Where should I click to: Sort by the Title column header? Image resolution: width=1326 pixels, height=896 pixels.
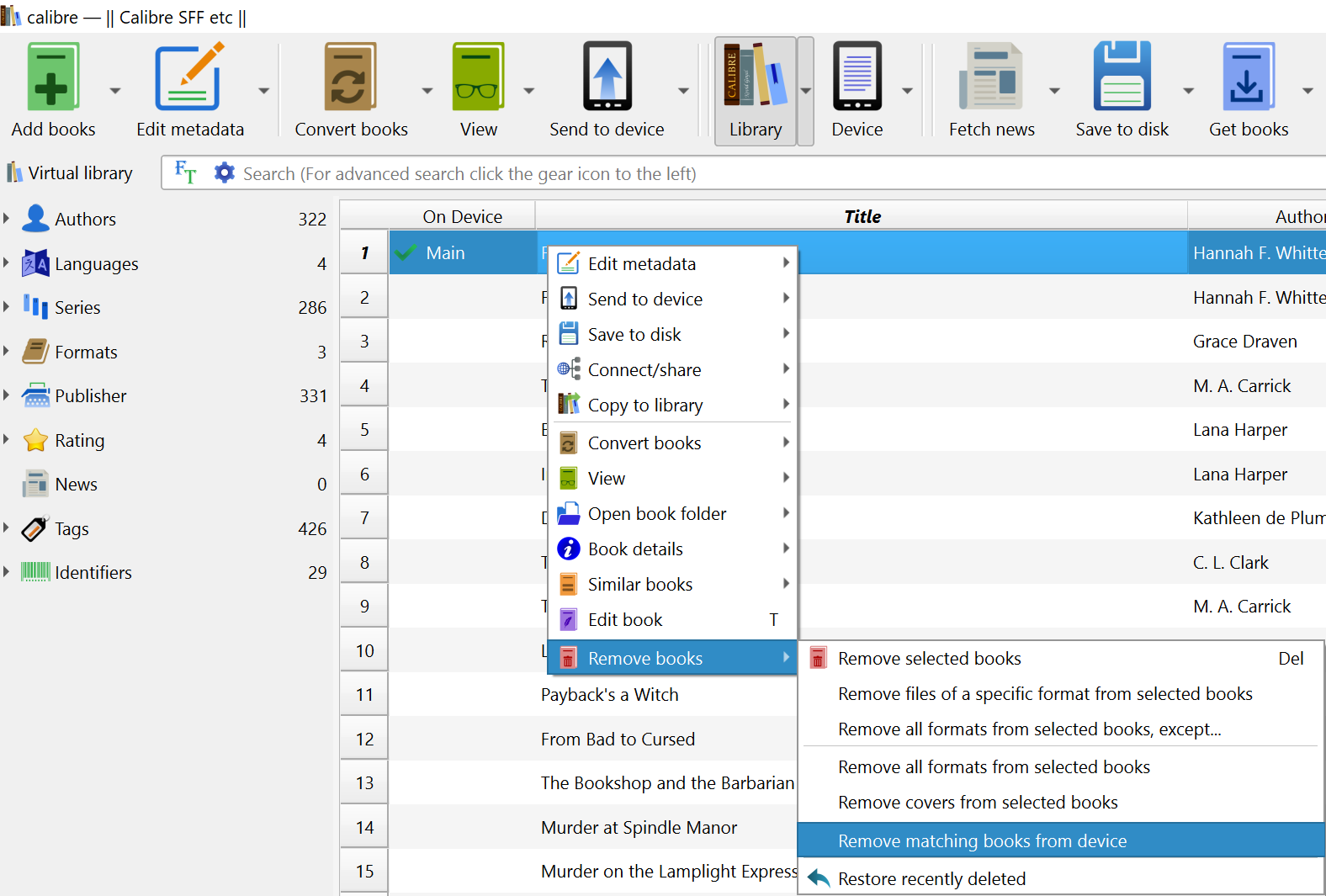(x=862, y=216)
